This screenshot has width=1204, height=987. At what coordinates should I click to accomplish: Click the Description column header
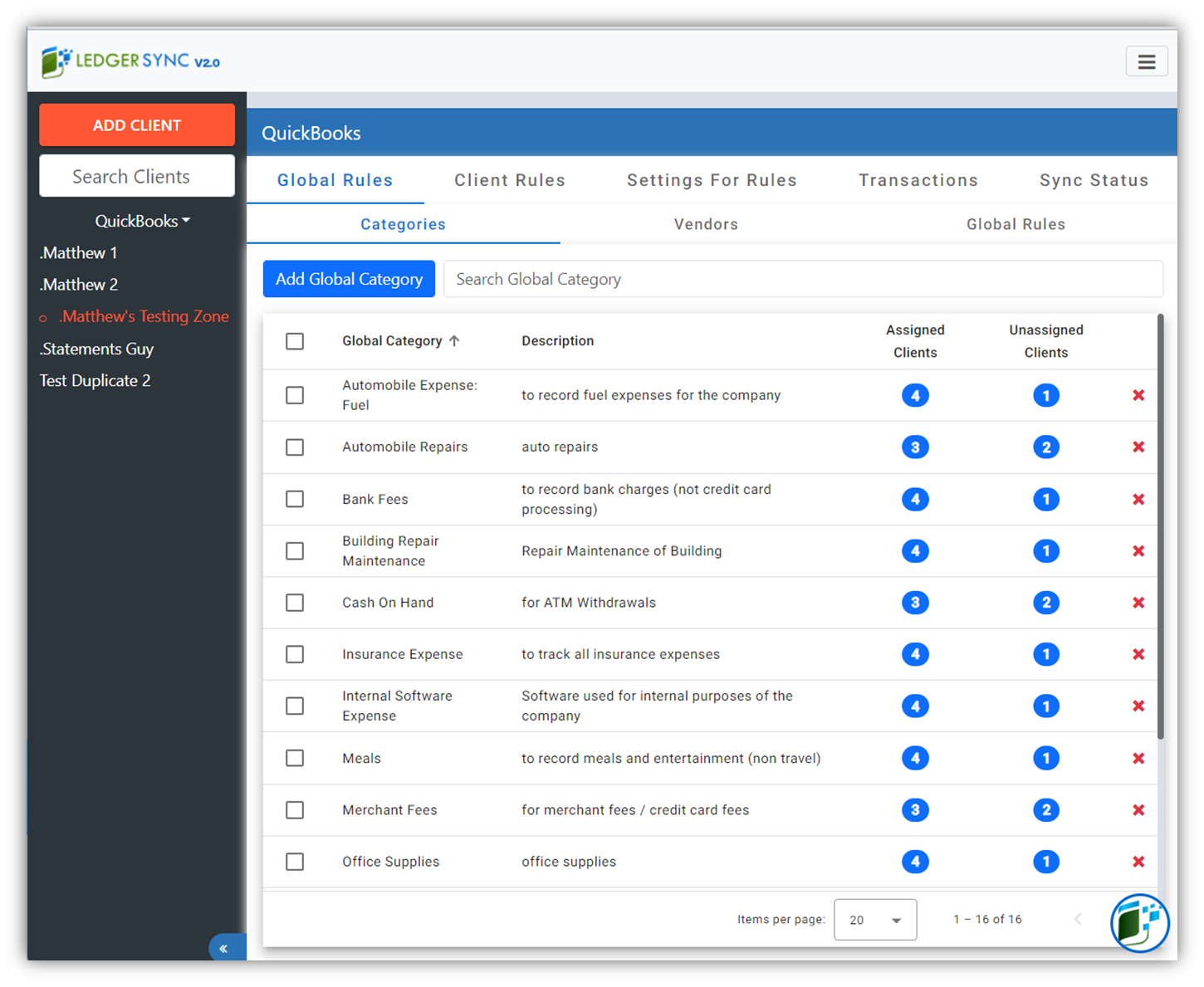[x=557, y=340]
